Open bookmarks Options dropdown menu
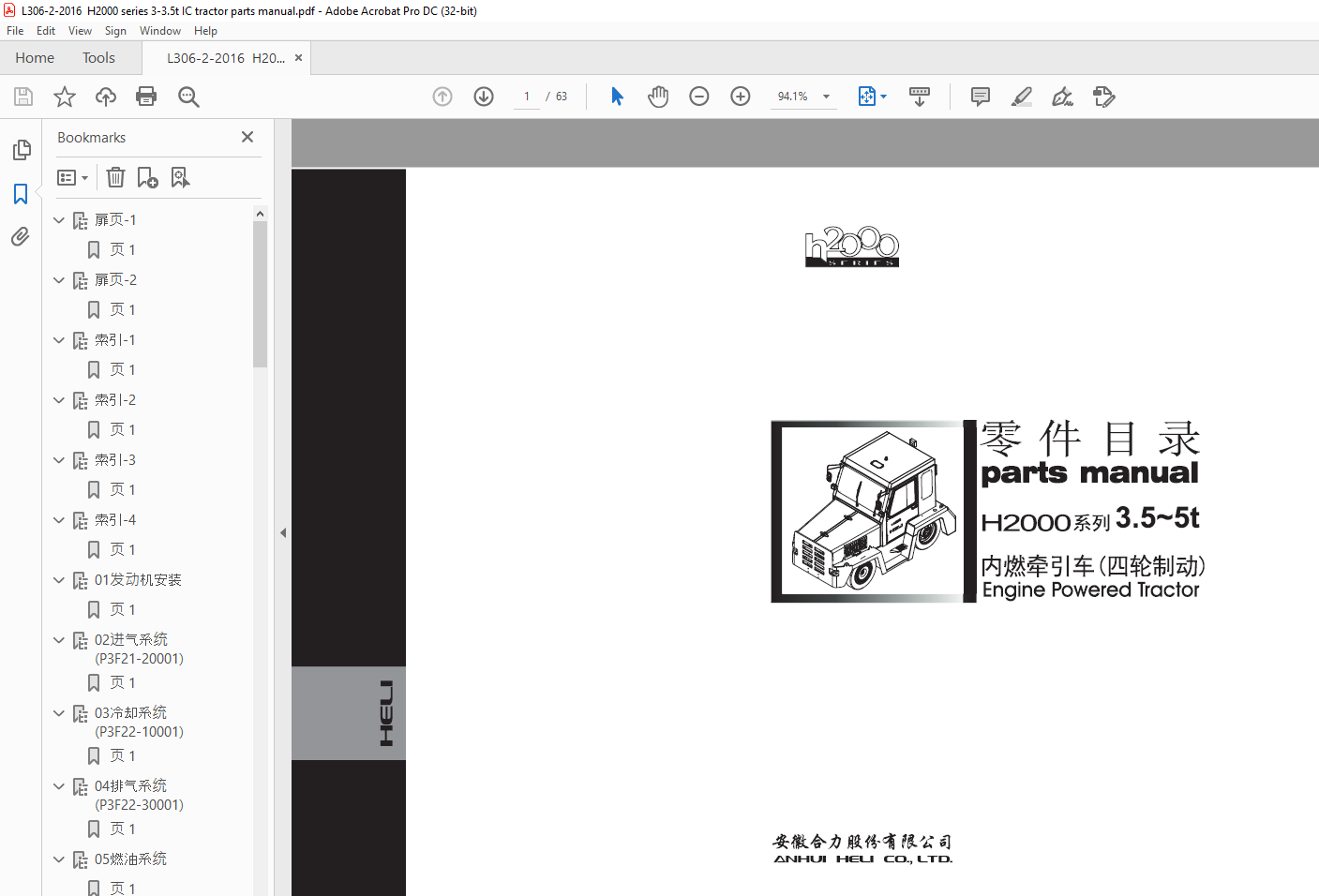 tap(72, 177)
